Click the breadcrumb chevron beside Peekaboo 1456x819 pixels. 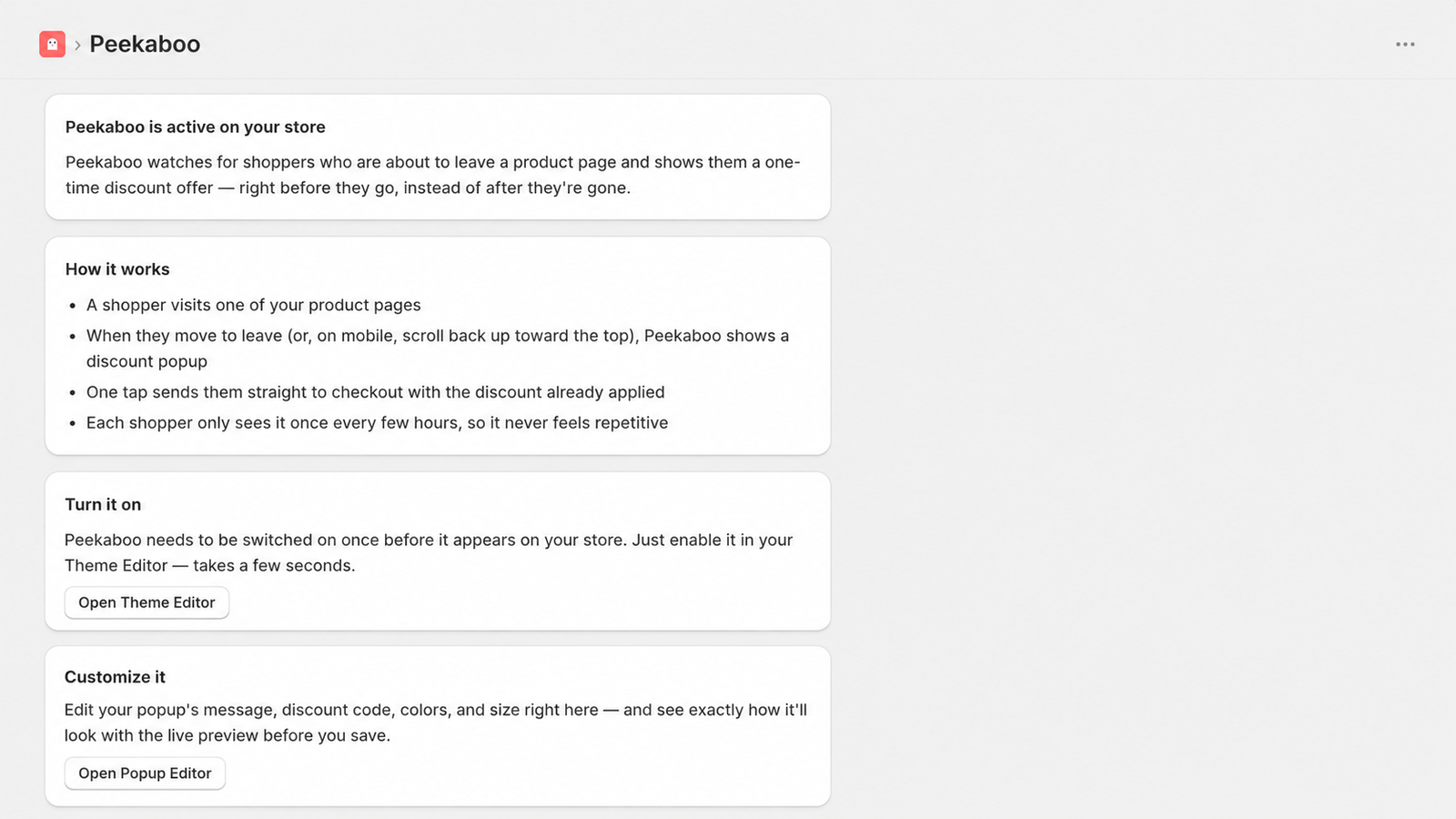(77, 45)
